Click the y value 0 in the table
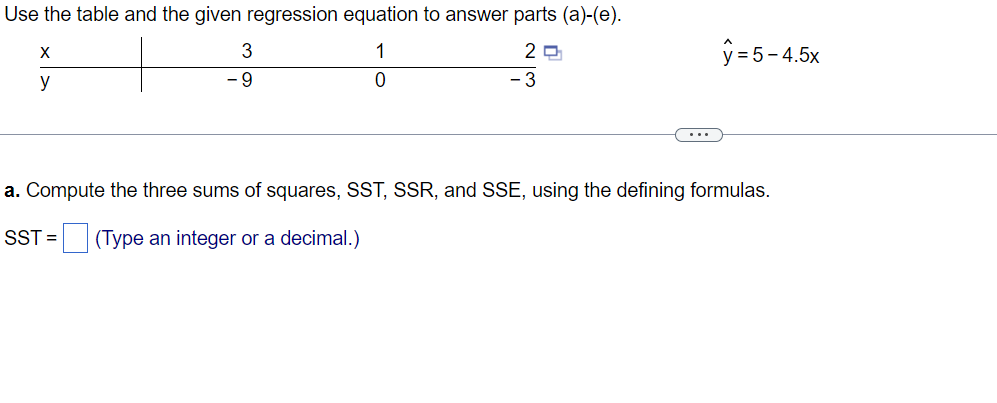Image resolution: width=997 pixels, height=403 pixels. tap(380, 81)
